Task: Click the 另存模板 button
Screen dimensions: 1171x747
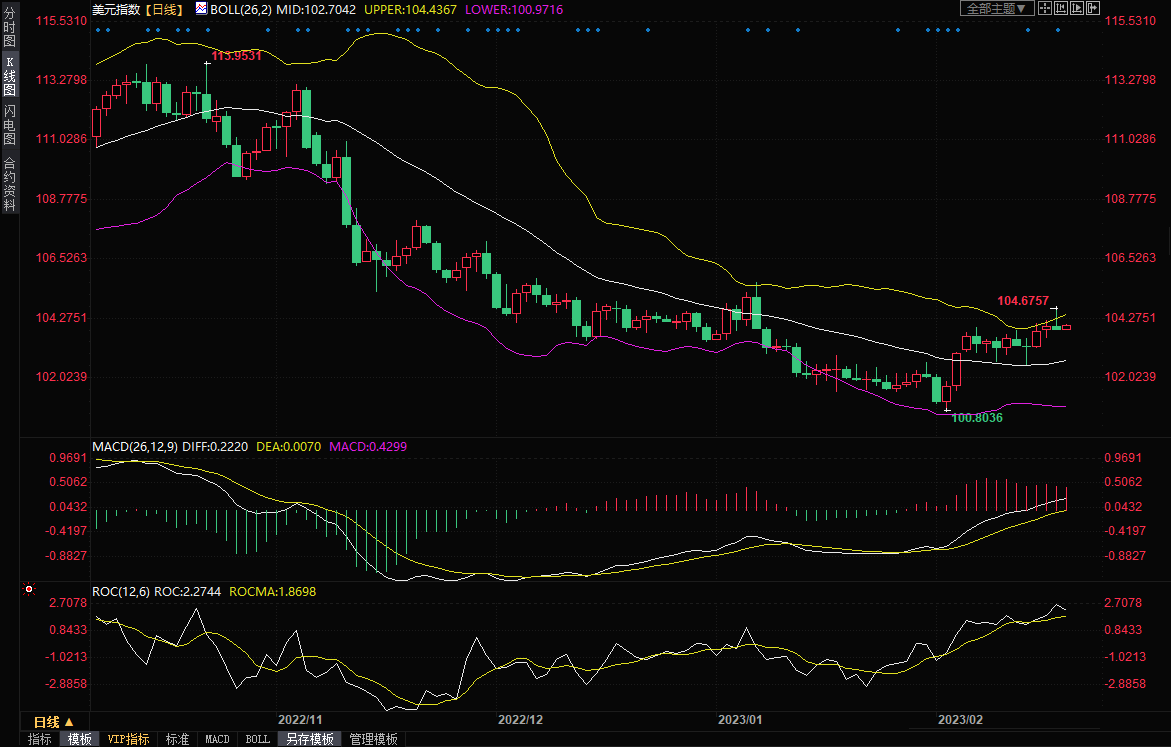Action: click(x=309, y=739)
